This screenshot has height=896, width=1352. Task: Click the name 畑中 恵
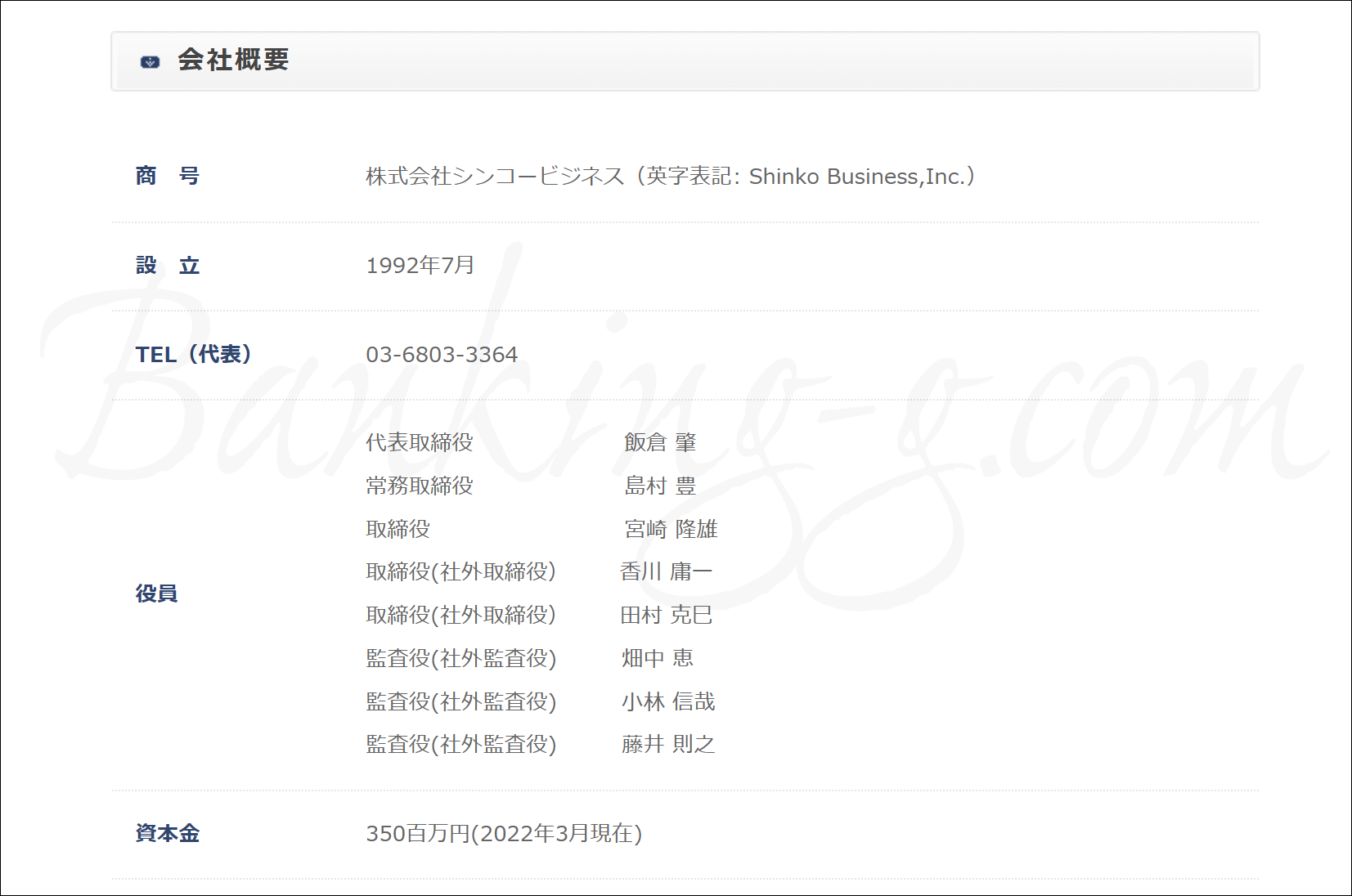coord(658,658)
